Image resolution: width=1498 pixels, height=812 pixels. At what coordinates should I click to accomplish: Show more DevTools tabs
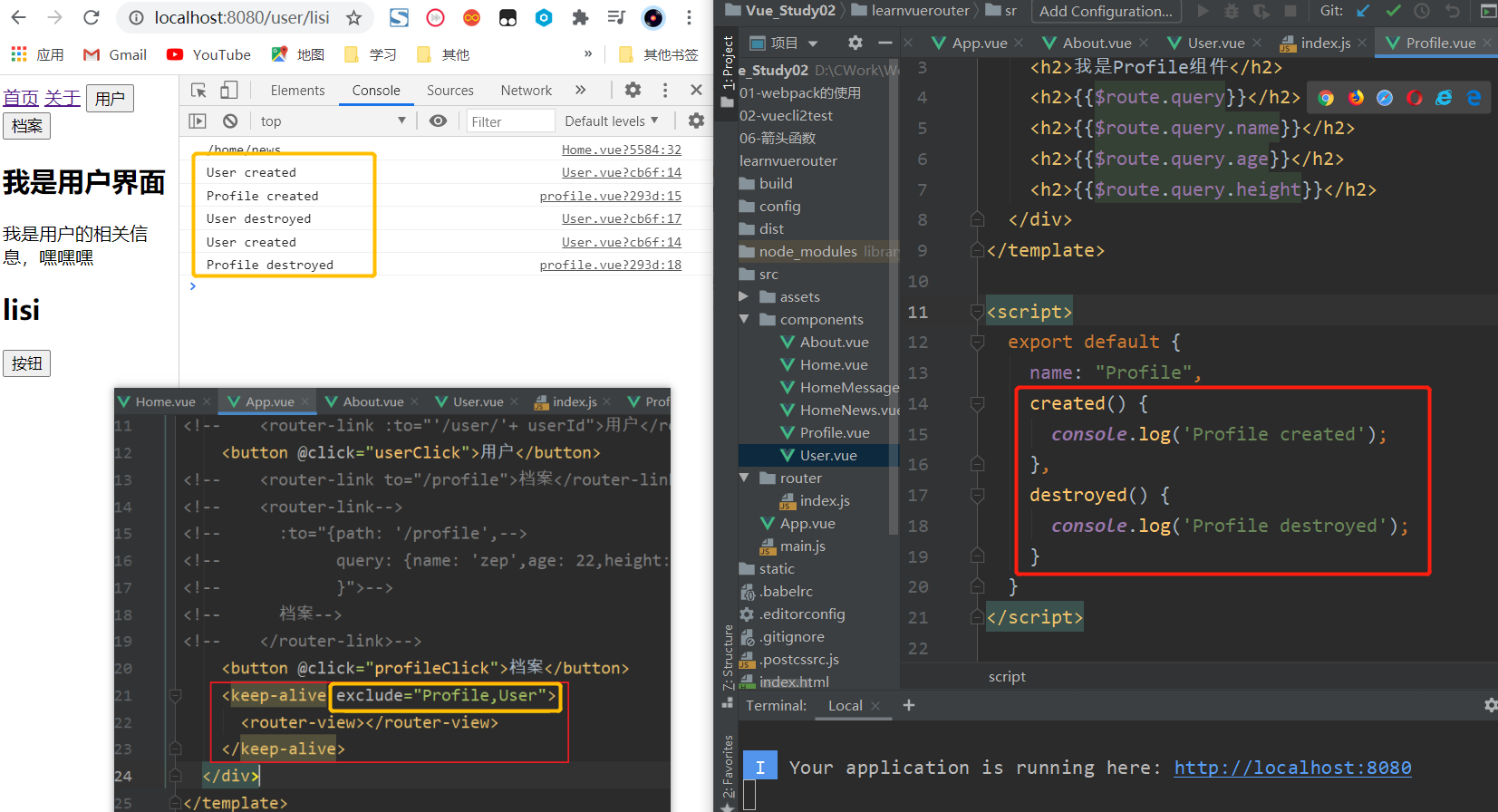pyautogui.click(x=580, y=90)
